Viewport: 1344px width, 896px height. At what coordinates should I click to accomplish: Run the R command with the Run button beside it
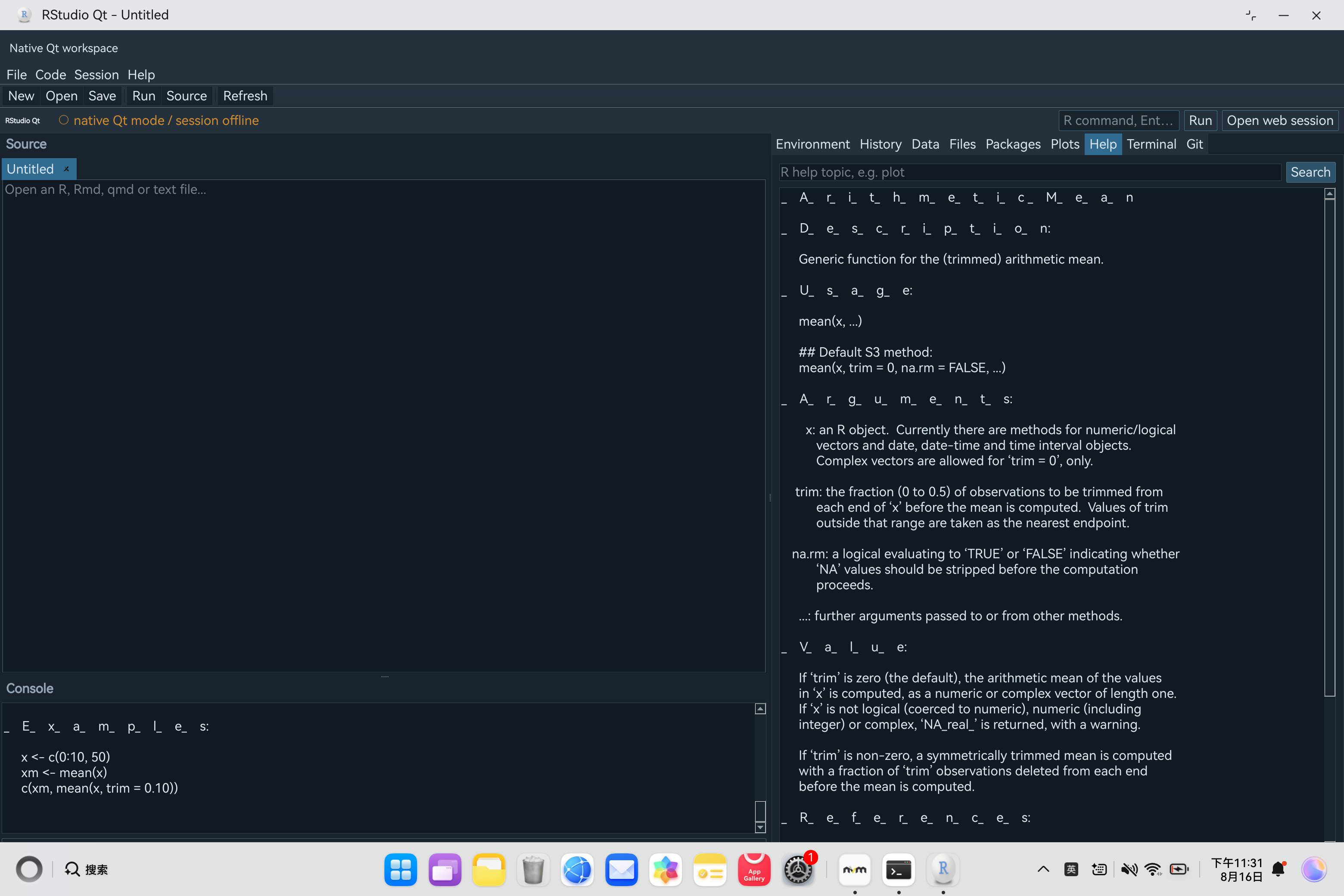click(x=1200, y=121)
